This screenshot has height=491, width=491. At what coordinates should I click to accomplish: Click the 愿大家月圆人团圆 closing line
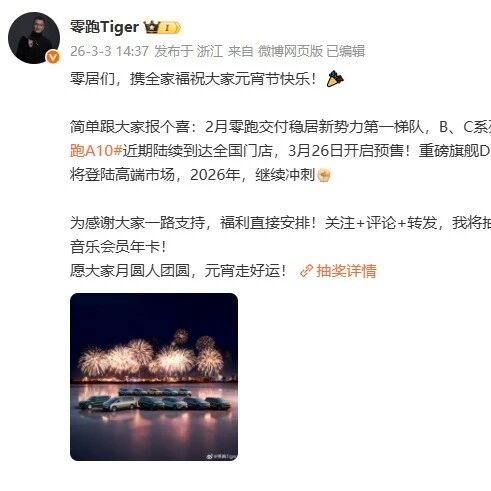coord(178,271)
